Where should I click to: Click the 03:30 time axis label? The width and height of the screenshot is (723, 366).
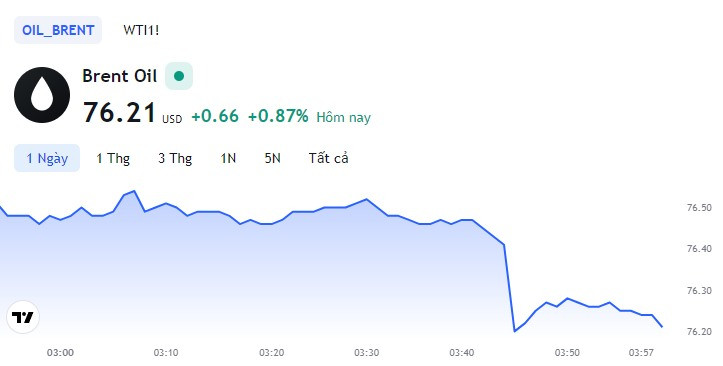pyautogui.click(x=367, y=353)
